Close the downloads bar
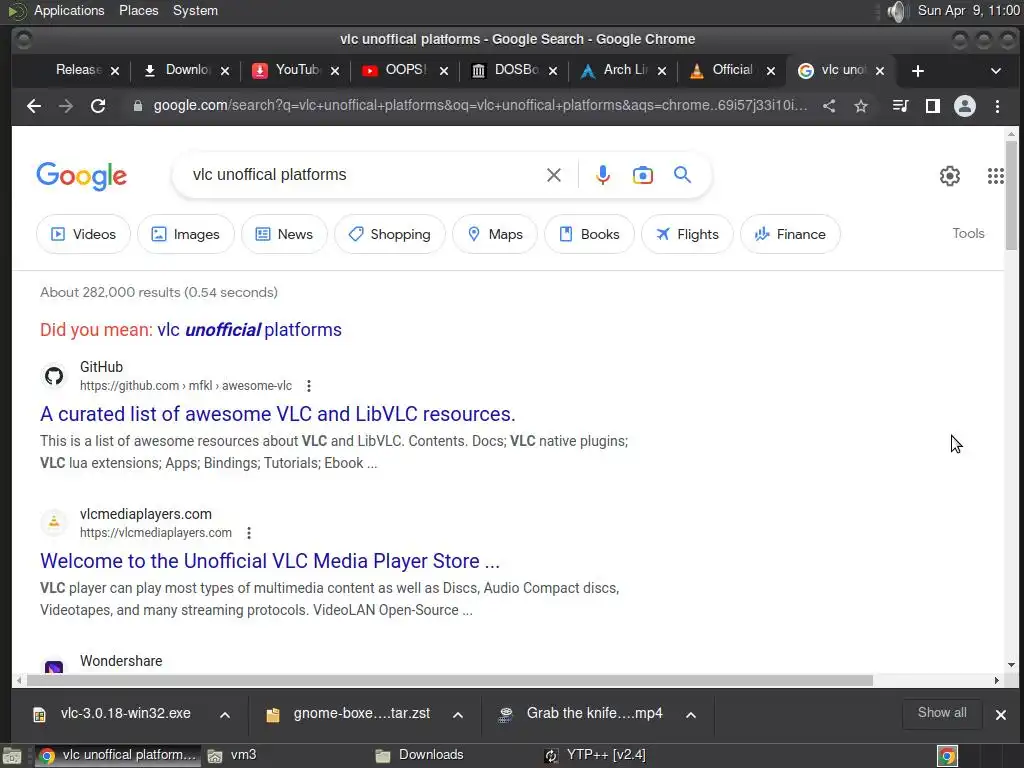 click(1000, 715)
